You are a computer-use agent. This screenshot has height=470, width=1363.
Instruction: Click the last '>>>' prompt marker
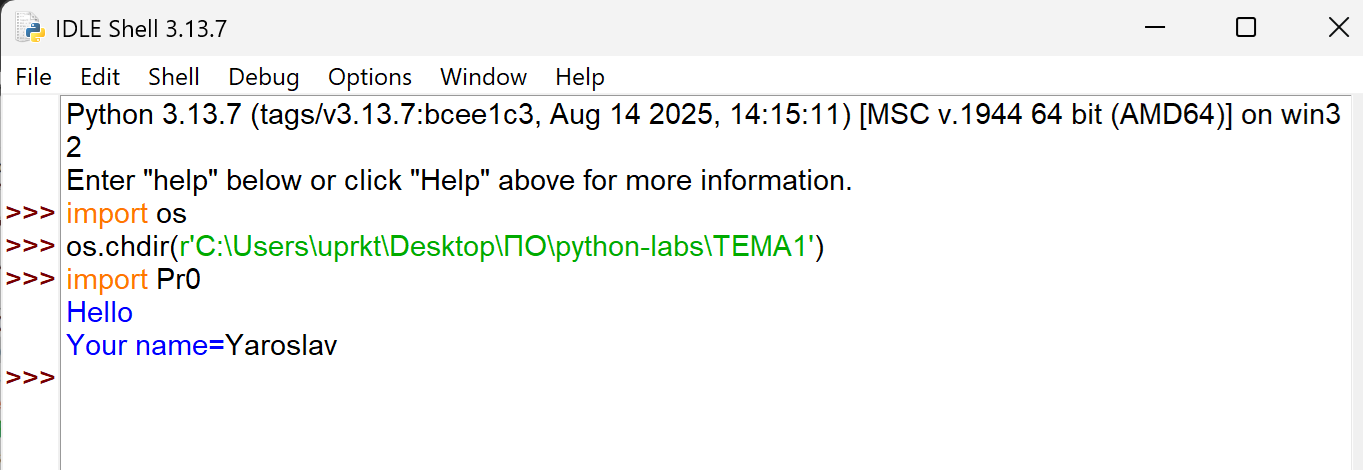pos(30,378)
